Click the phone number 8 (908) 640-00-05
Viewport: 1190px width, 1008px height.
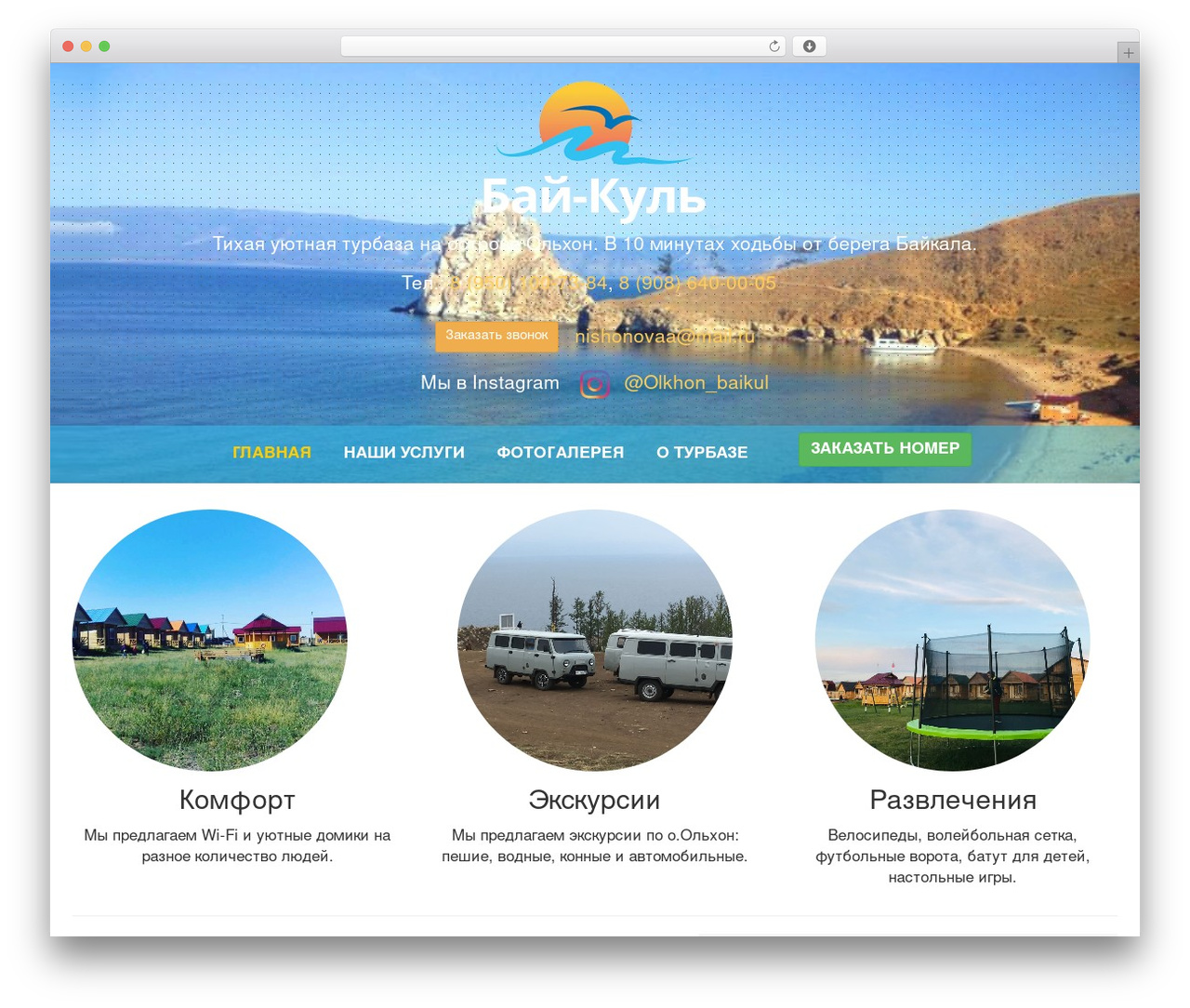[x=697, y=283]
